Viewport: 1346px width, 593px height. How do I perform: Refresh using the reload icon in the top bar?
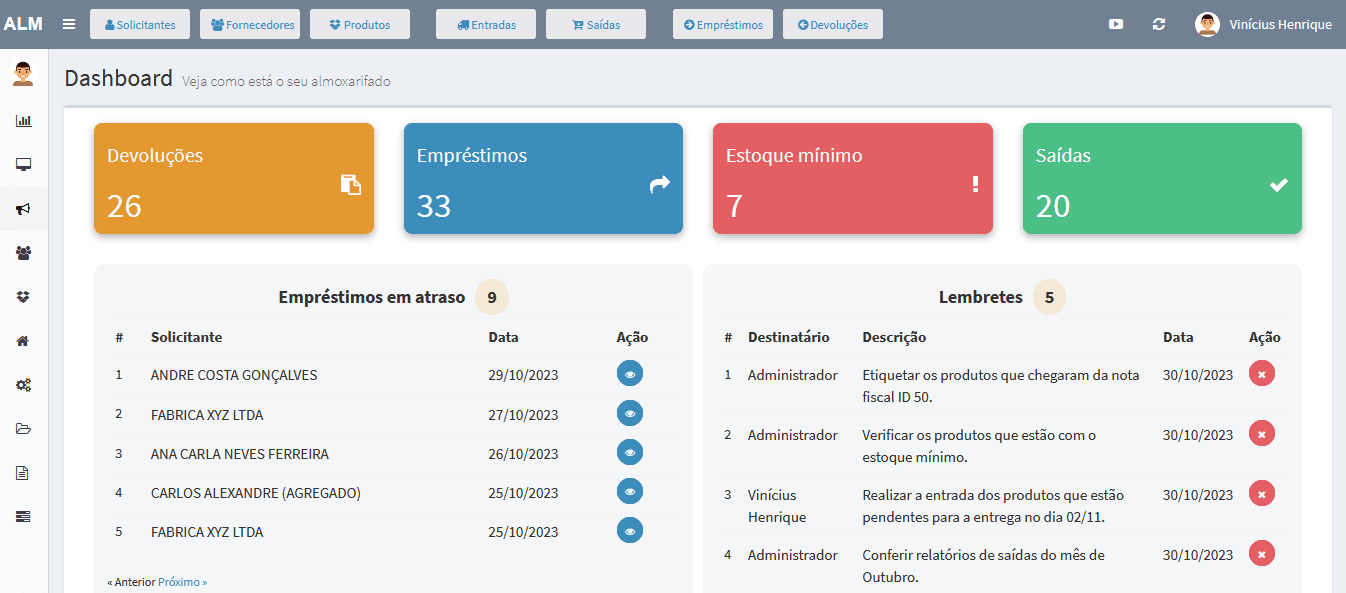click(x=1159, y=24)
